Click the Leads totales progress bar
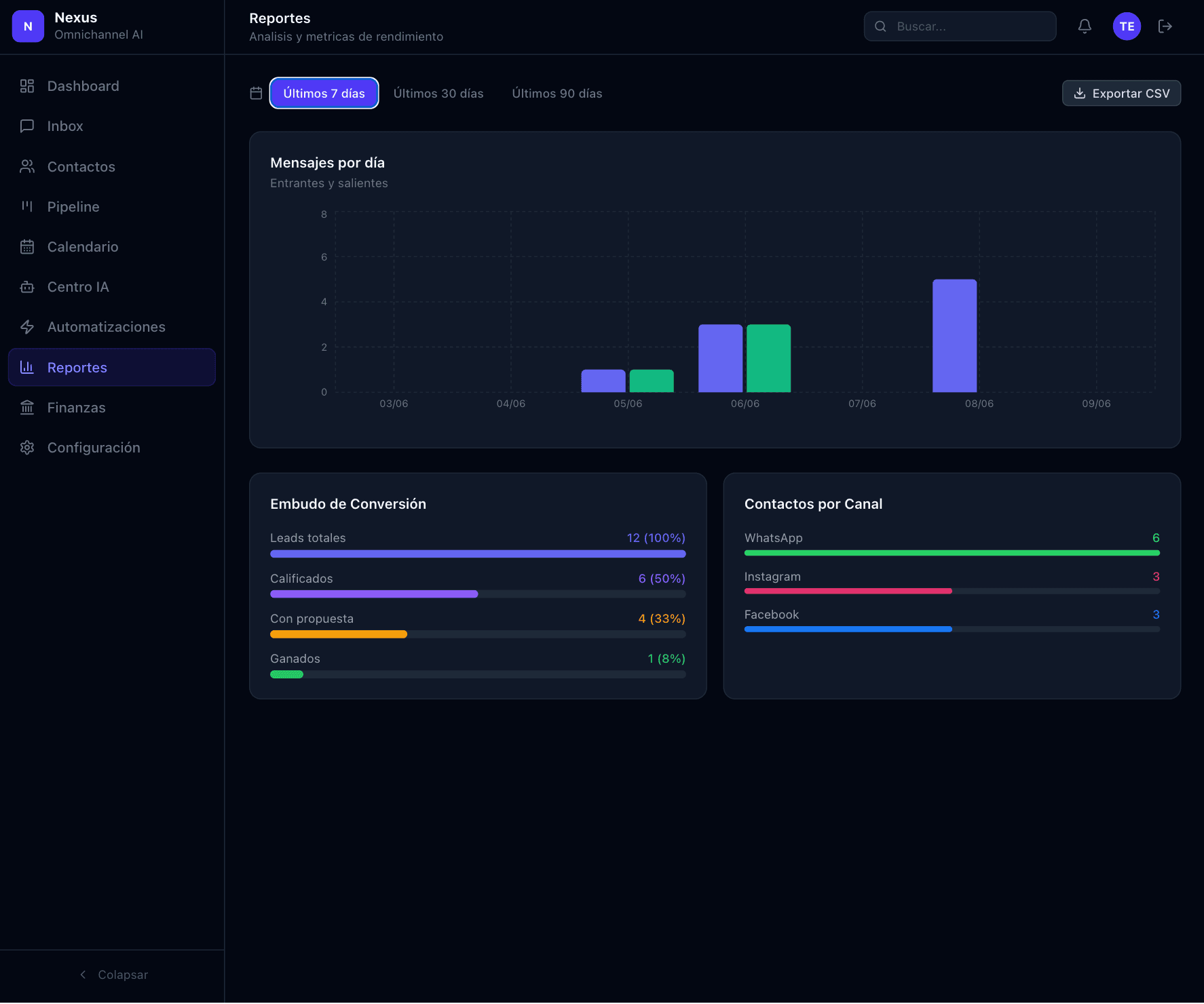 click(x=478, y=554)
